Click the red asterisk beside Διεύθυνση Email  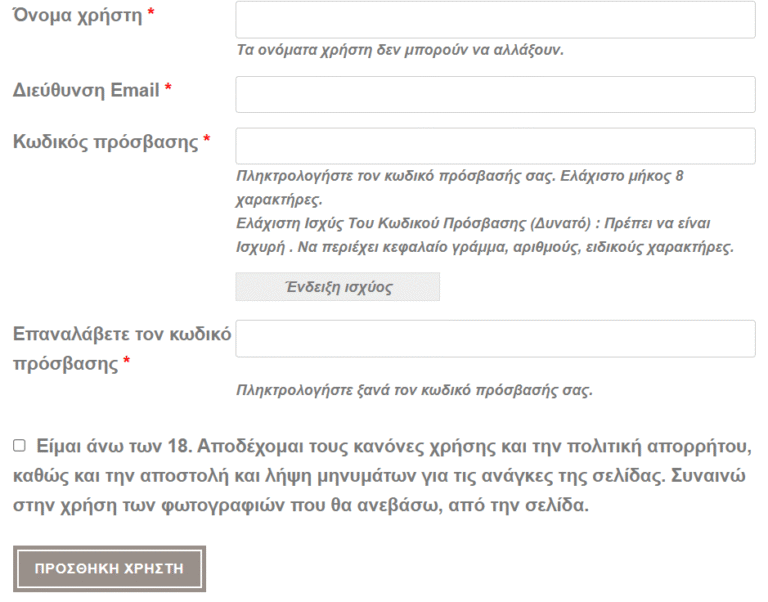[x=168, y=87]
